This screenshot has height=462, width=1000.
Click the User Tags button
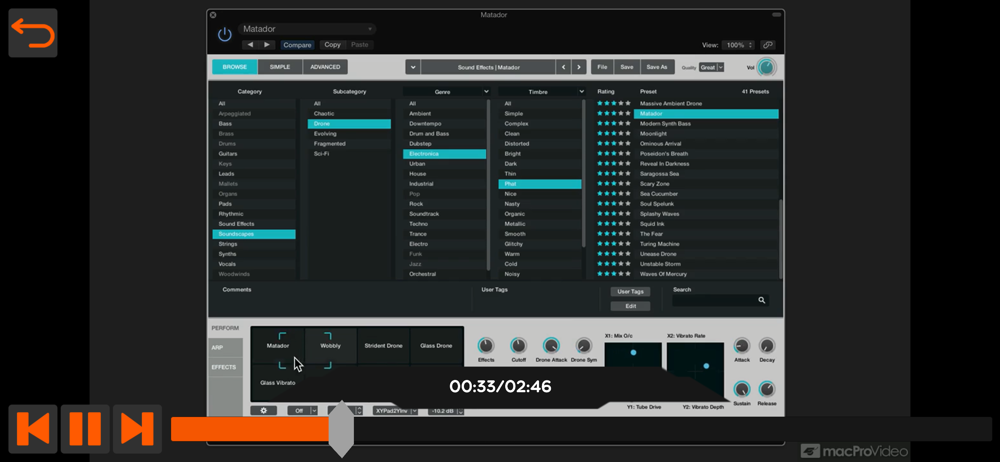coord(630,292)
